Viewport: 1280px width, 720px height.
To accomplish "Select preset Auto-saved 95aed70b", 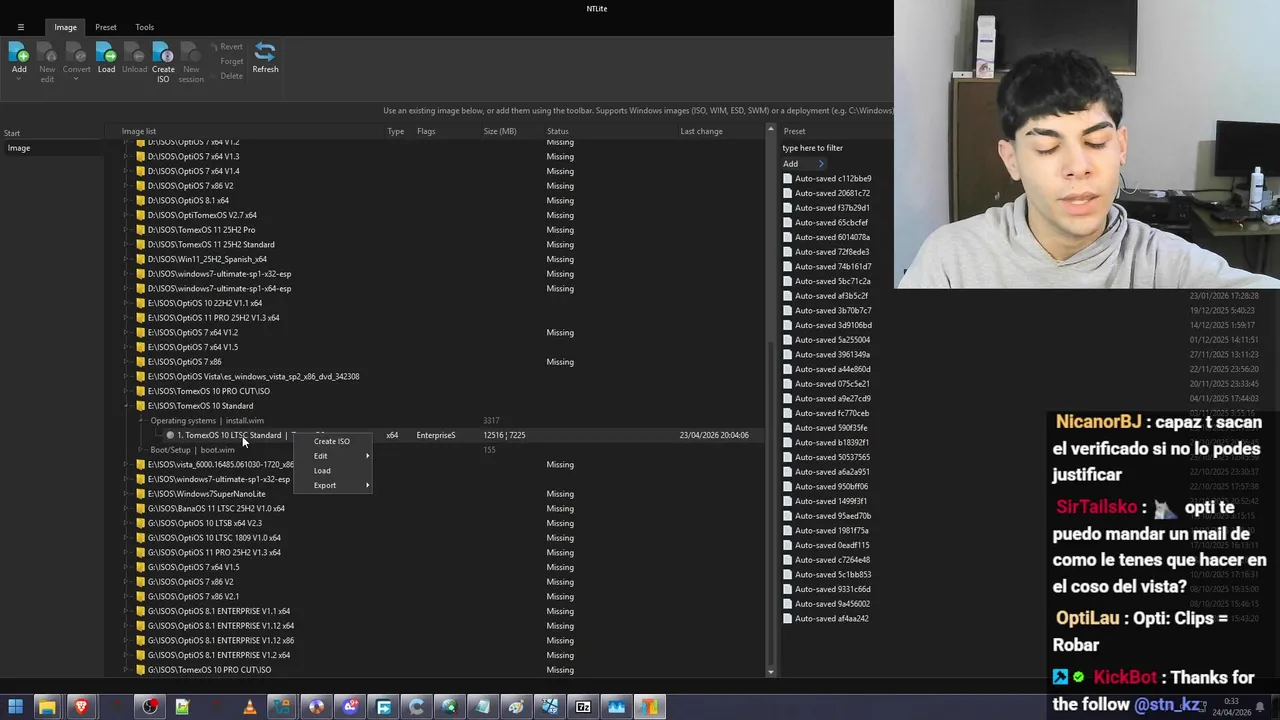I will [x=833, y=516].
